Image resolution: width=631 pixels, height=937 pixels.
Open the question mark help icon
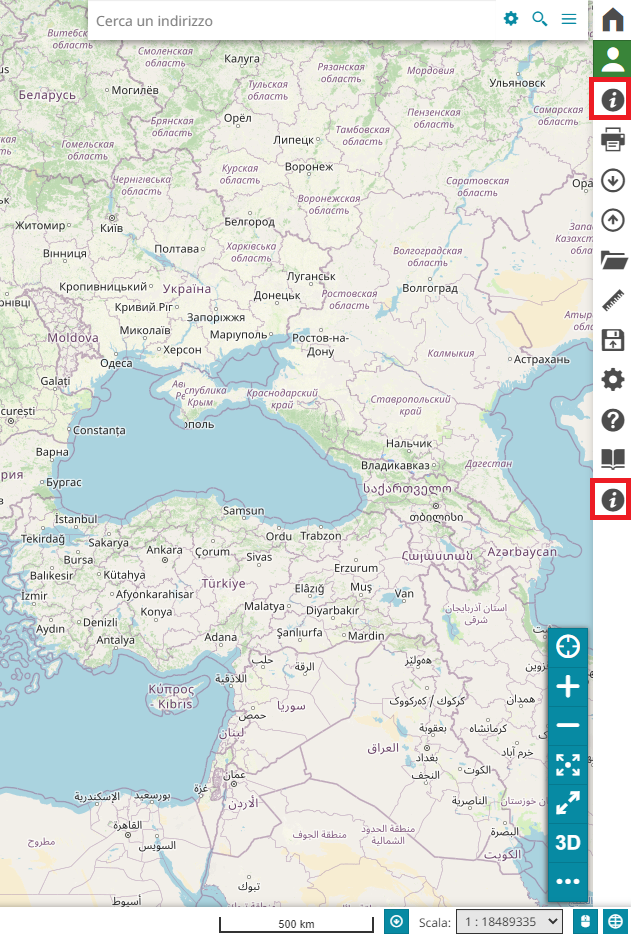(x=612, y=420)
